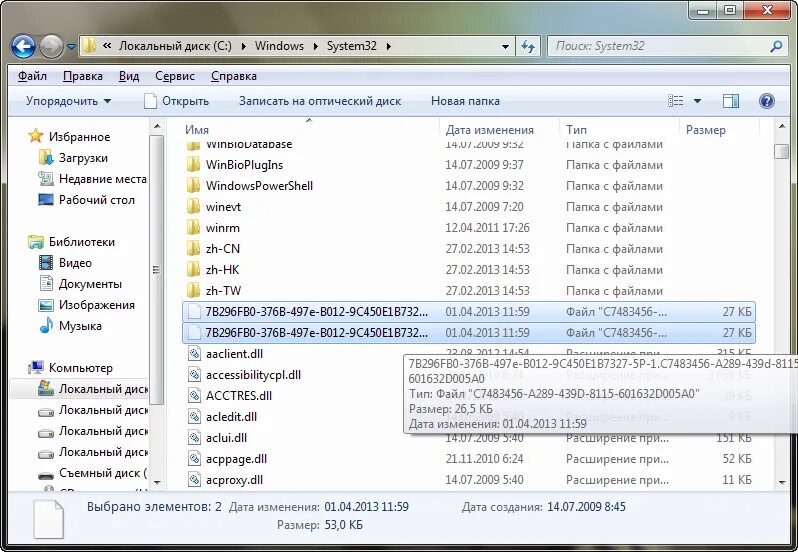
Task: Click the zh-TW folder icon
Action: pyautogui.click(x=193, y=290)
